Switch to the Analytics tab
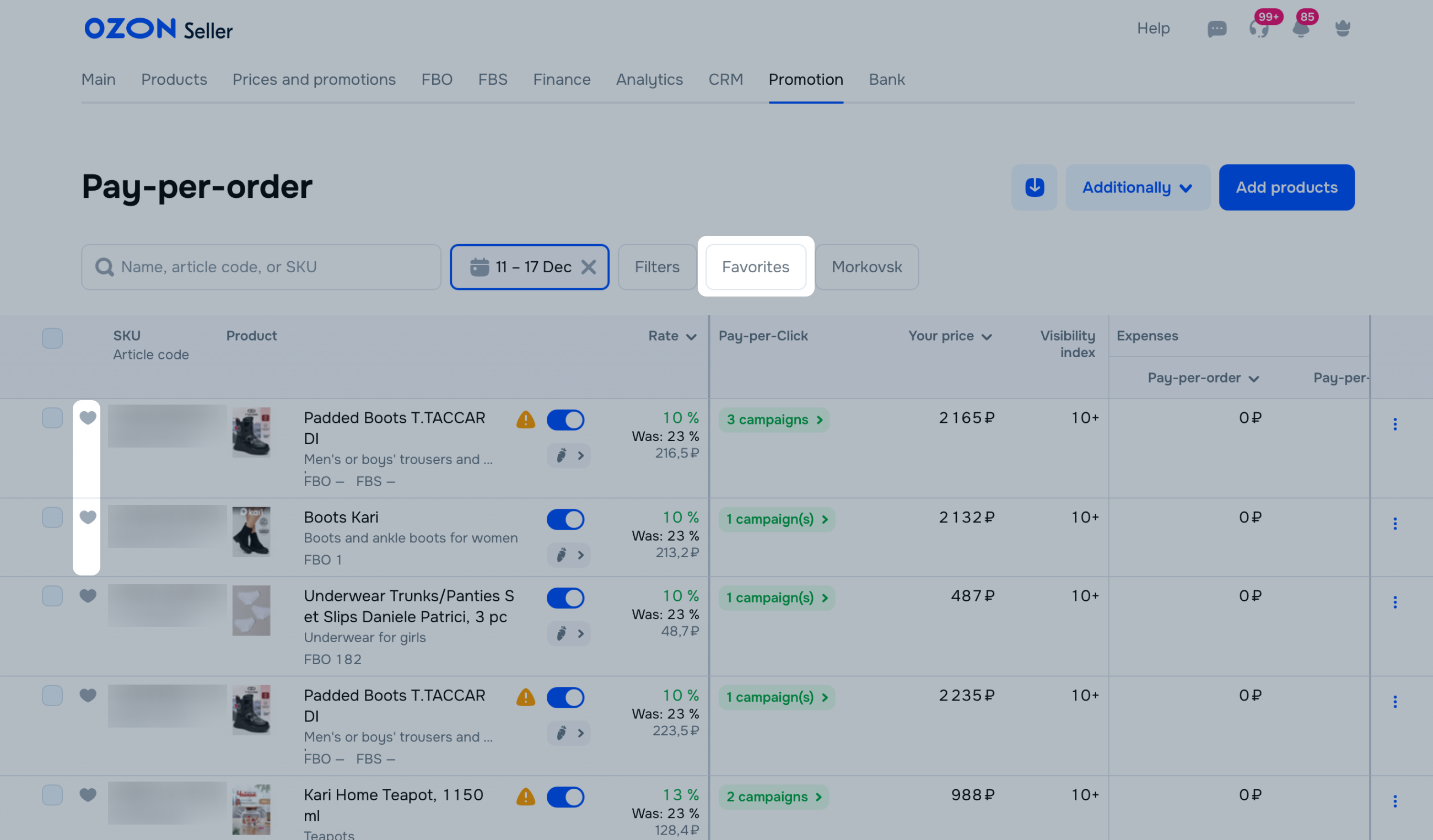The width and height of the screenshot is (1433, 840). 649,79
